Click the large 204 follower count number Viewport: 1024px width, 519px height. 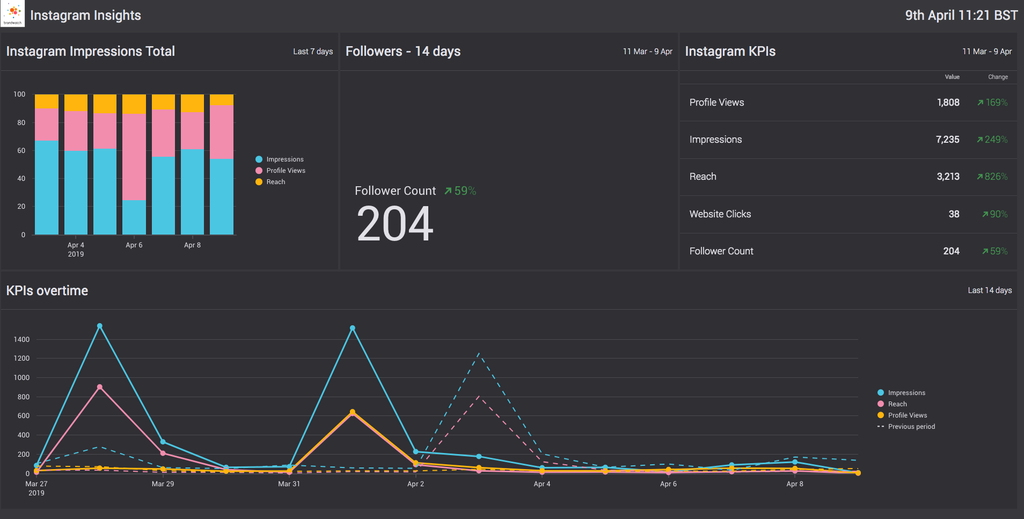pyautogui.click(x=395, y=224)
